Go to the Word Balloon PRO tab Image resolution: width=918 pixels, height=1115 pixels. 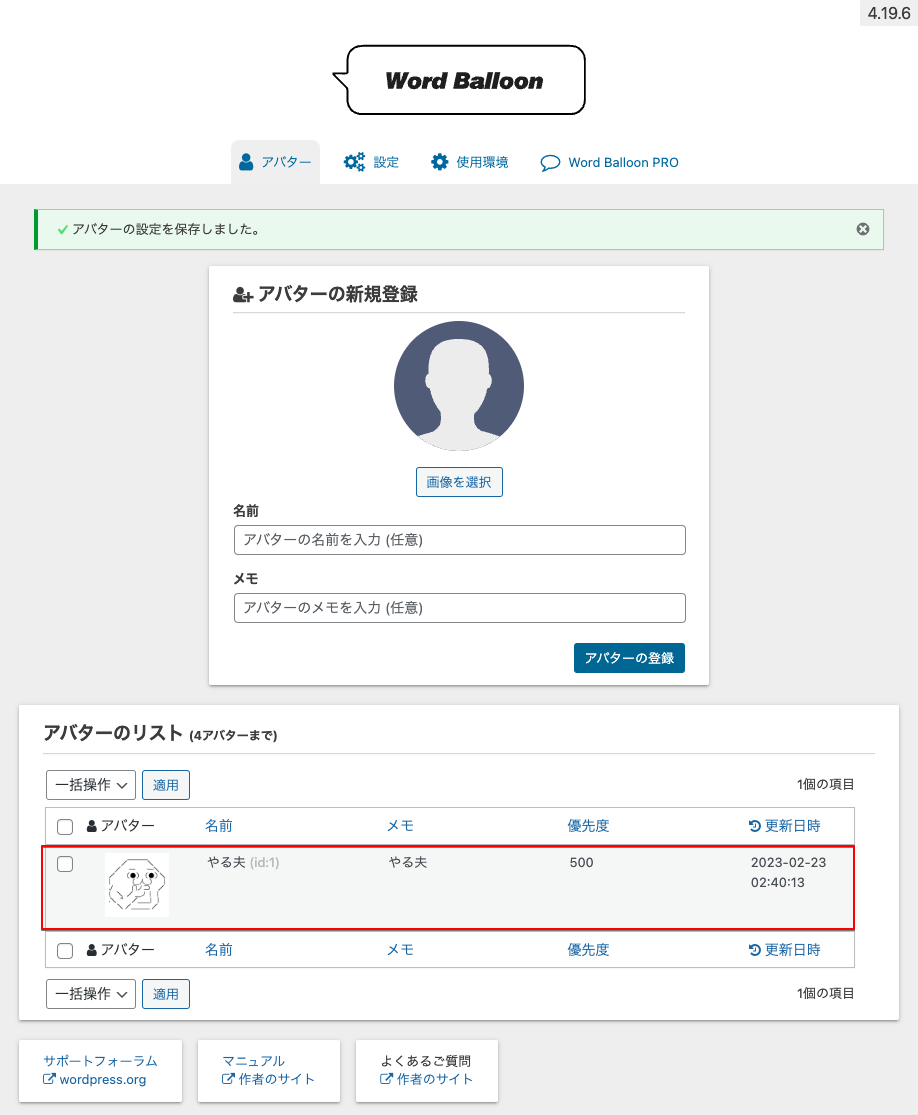coord(609,162)
